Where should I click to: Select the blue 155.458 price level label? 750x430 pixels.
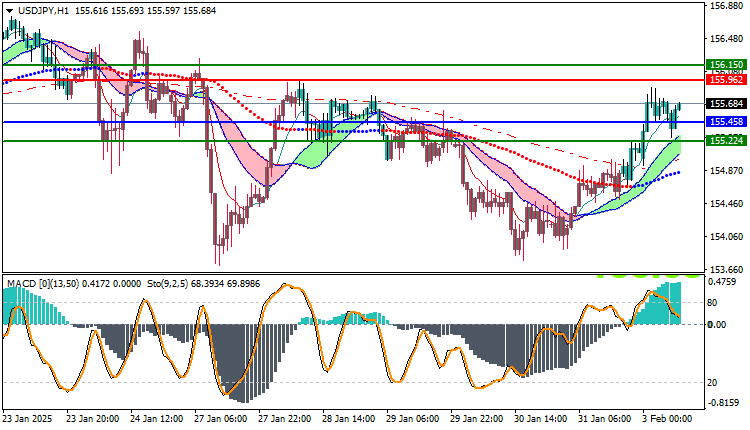pos(727,122)
